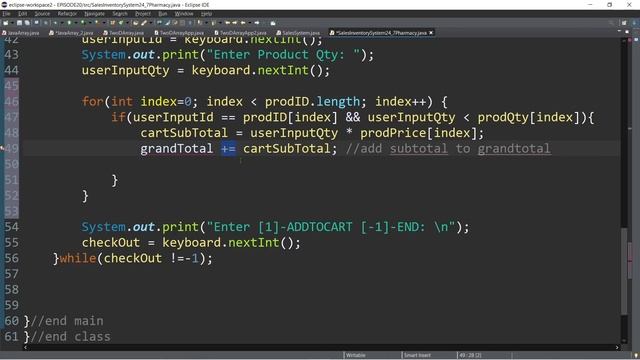Image resolution: width=640 pixels, height=360 pixels.
Task: Open the Run menu
Action: click(163, 13)
